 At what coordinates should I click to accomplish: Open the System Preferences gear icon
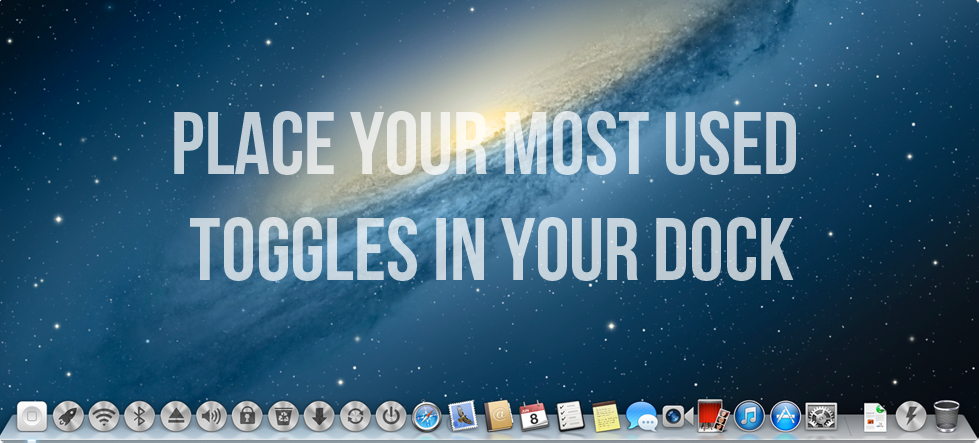[821, 416]
